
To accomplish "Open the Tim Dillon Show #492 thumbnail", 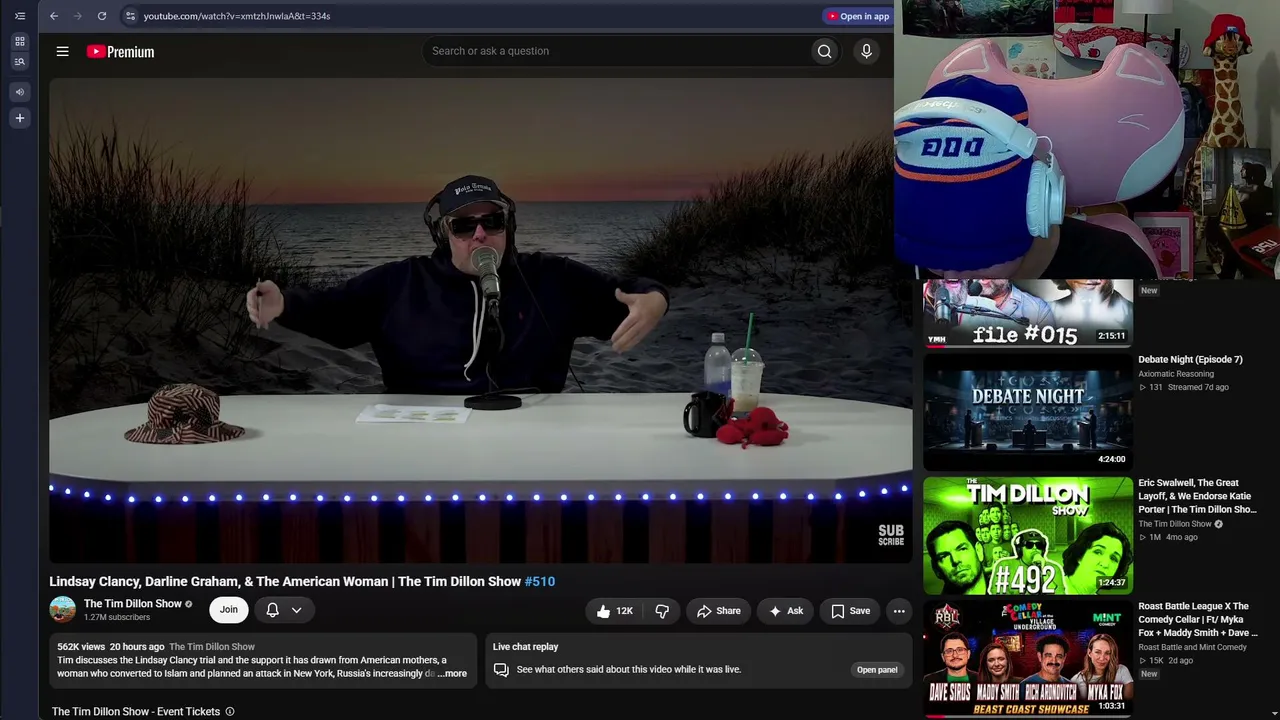I will tap(1028, 536).
